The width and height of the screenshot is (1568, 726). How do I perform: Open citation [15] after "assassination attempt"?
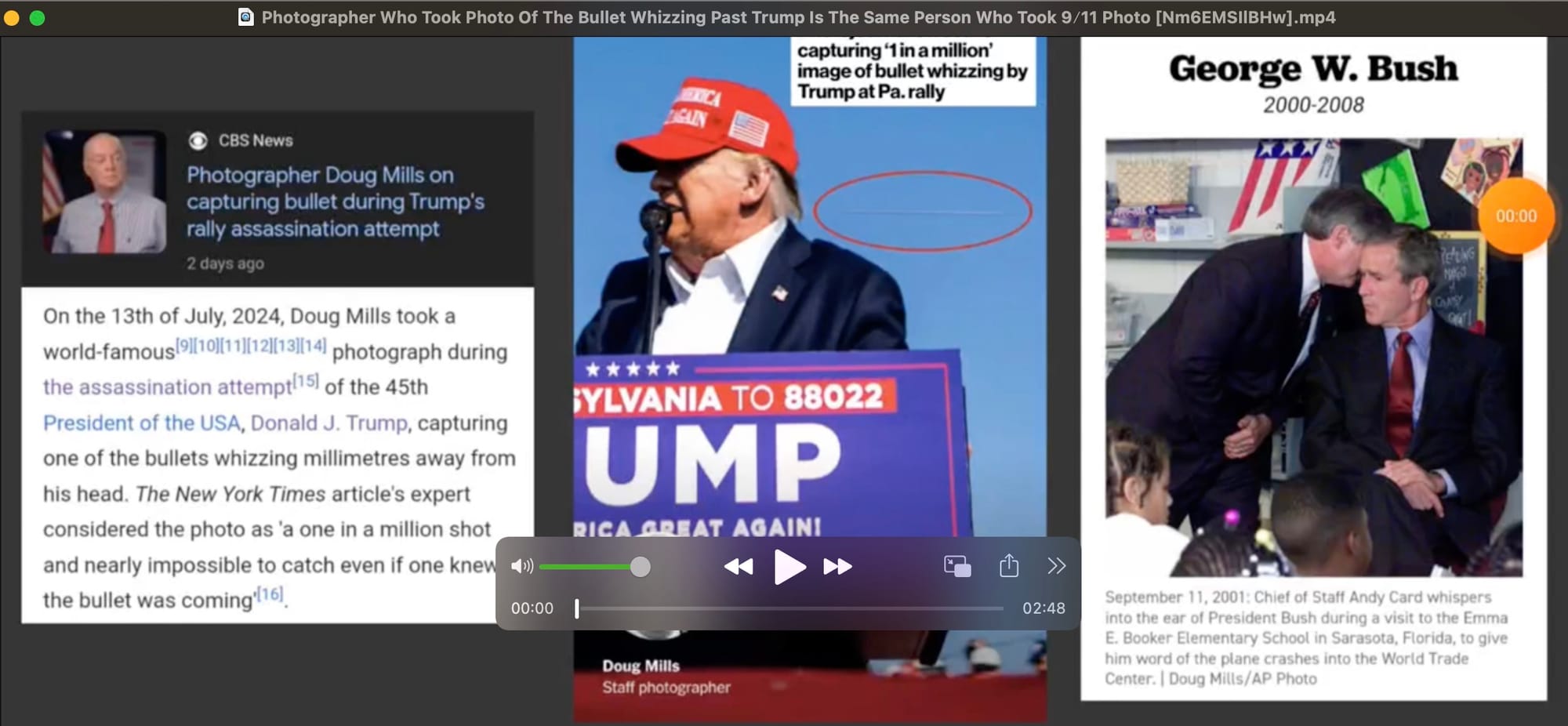coord(306,381)
